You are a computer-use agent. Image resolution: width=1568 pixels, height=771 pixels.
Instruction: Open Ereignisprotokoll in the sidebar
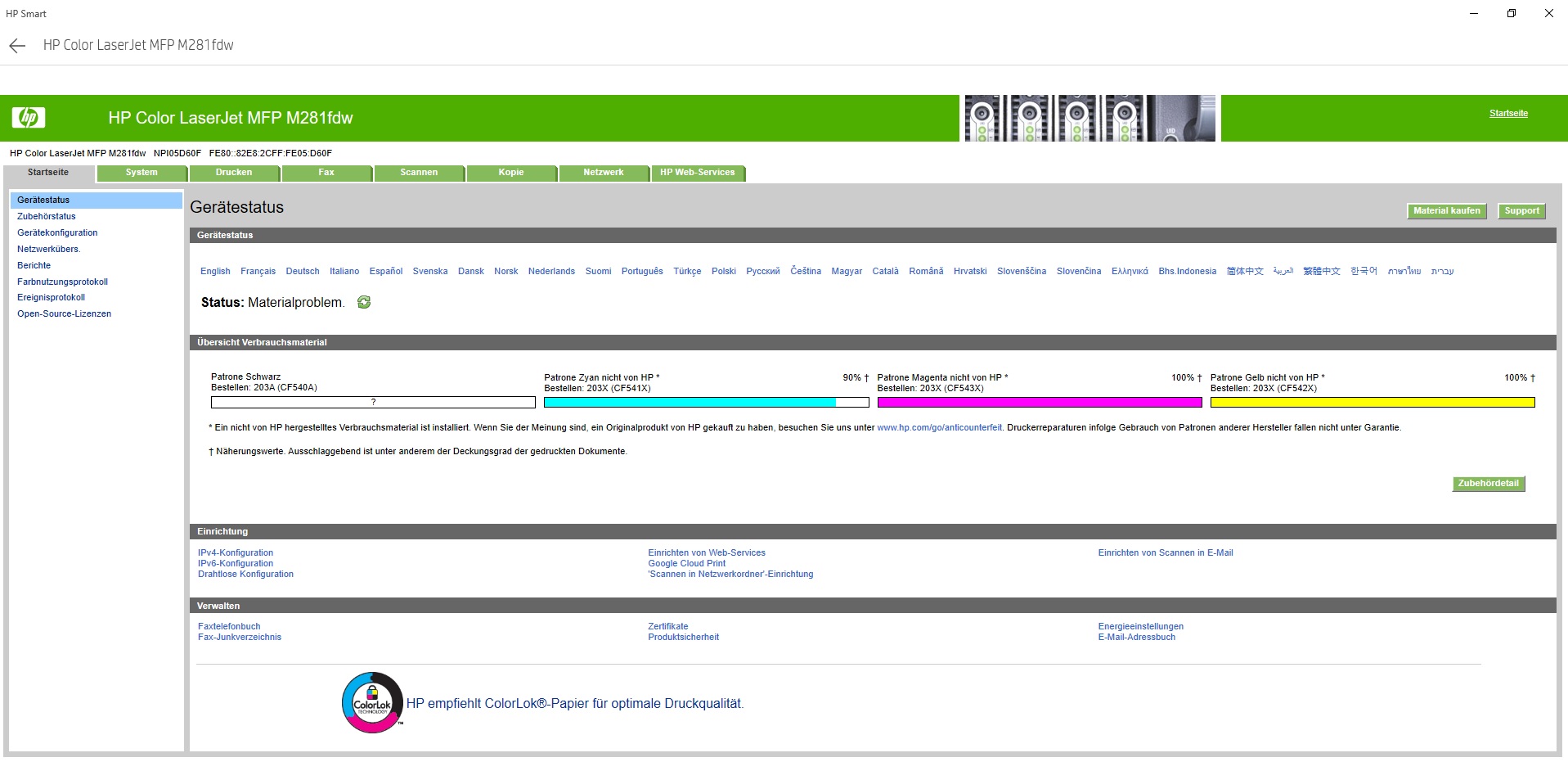pos(51,297)
